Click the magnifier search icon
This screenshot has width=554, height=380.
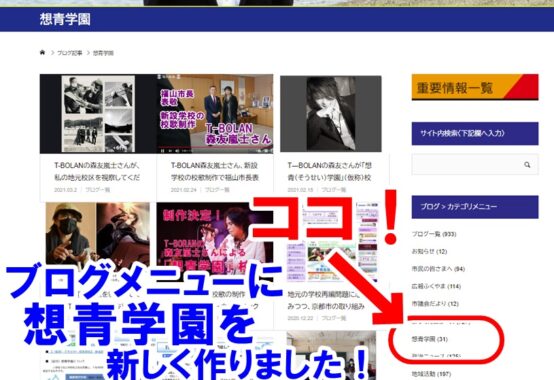527,165
